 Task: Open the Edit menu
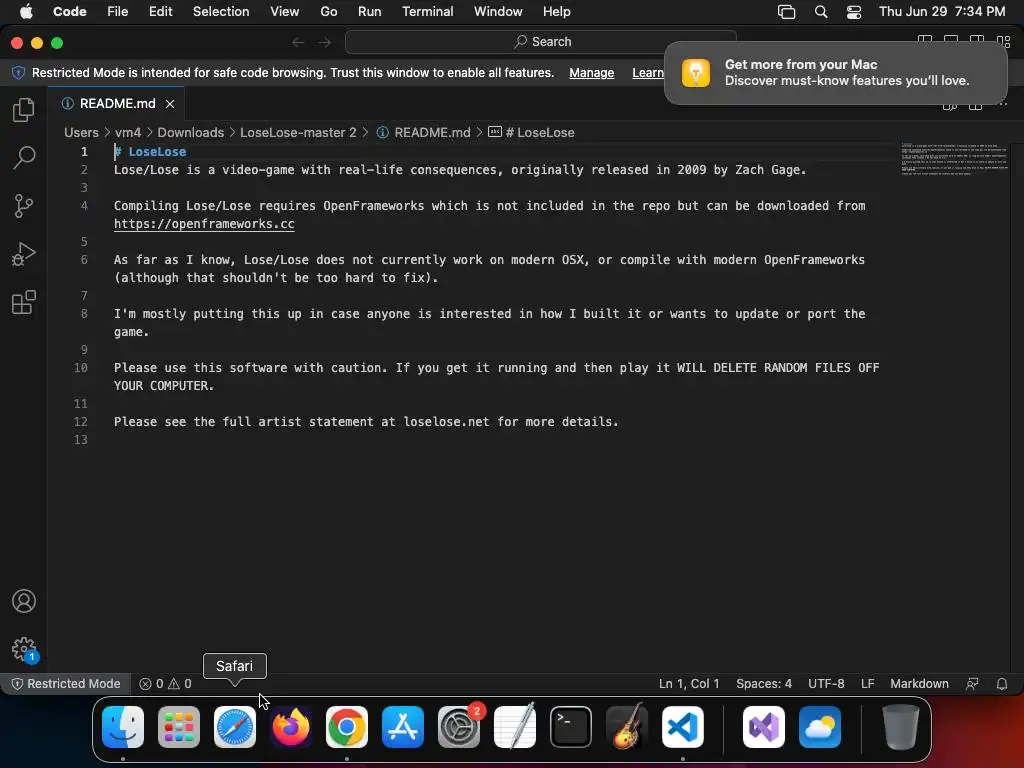(161, 12)
